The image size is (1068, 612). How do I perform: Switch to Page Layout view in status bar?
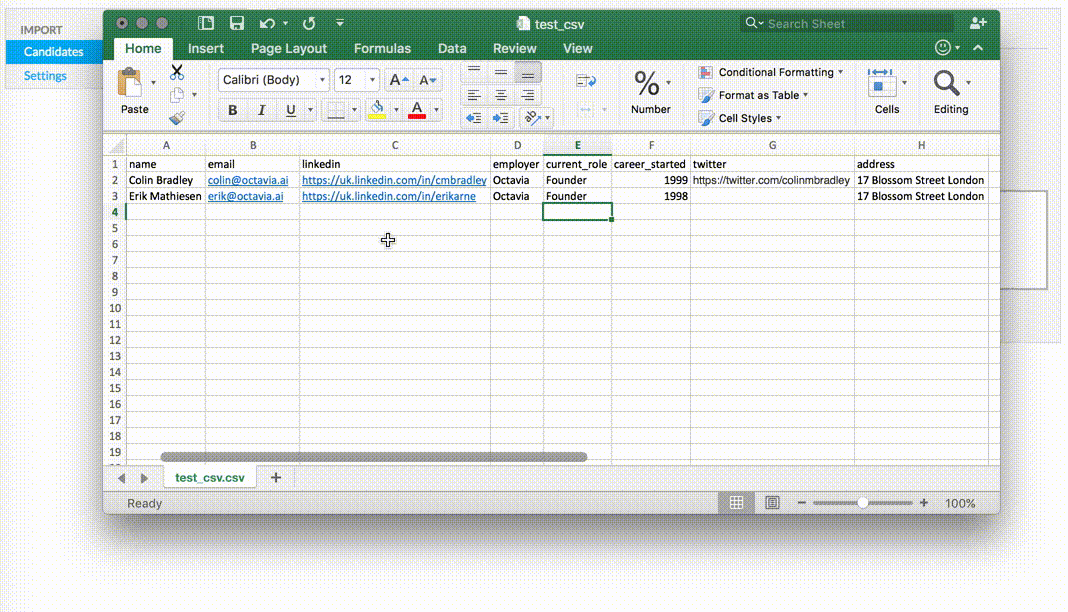pyautogui.click(x=772, y=503)
